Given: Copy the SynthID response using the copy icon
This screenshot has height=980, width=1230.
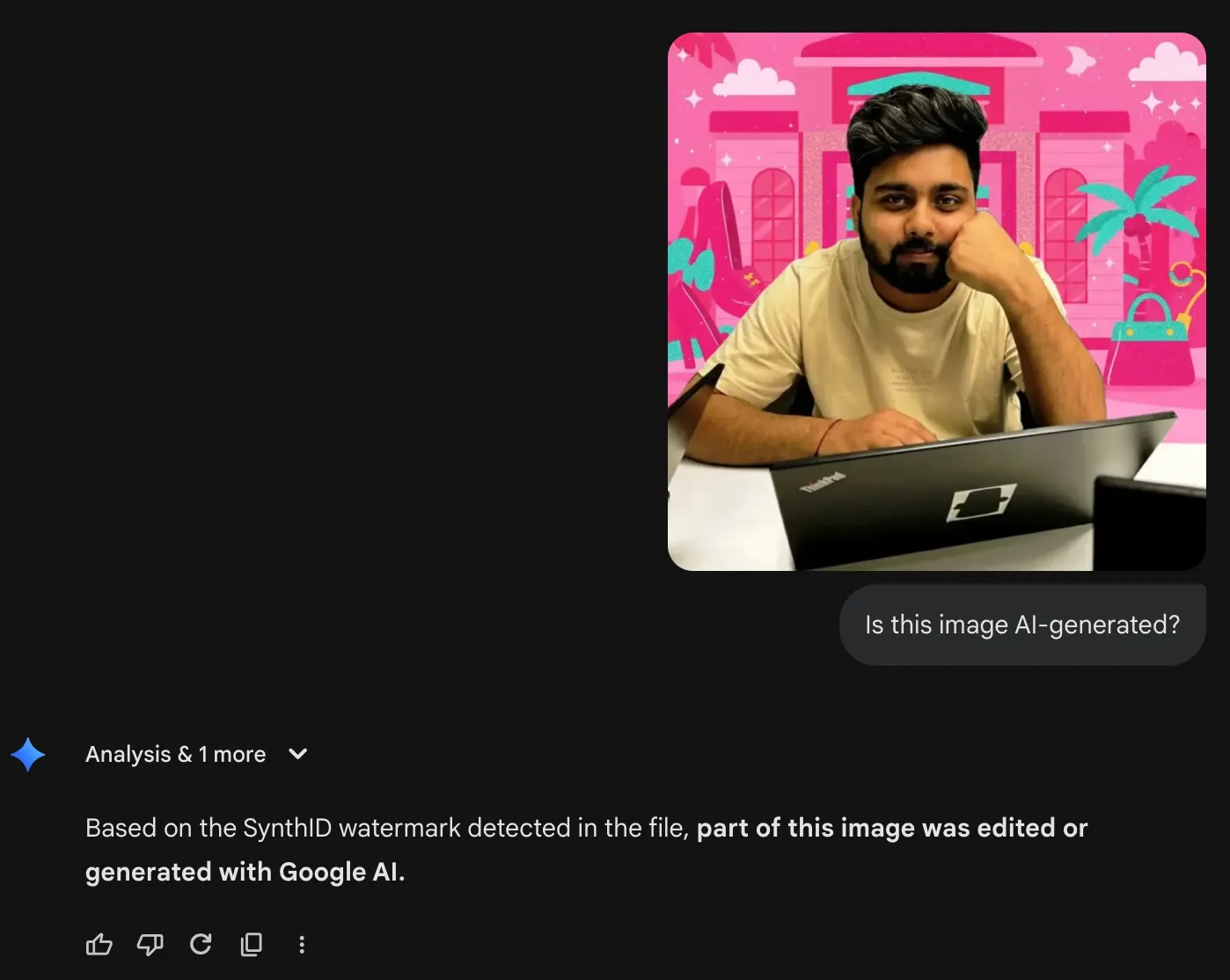Looking at the screenshot, I should (251, 944).
